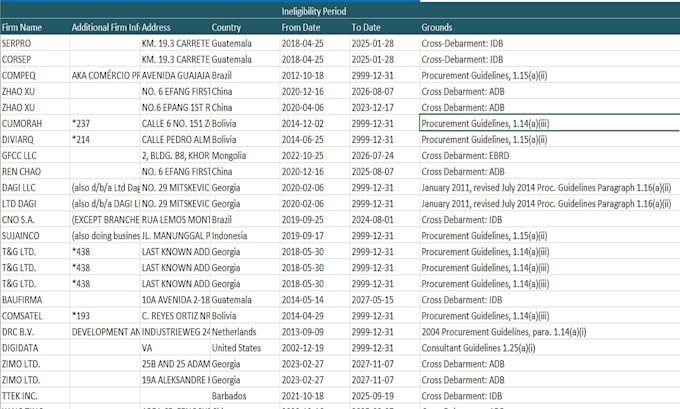680x409 pixels.
Task: Click NO.6 EPANG 1ST address cell
Action: pos(175,108)
